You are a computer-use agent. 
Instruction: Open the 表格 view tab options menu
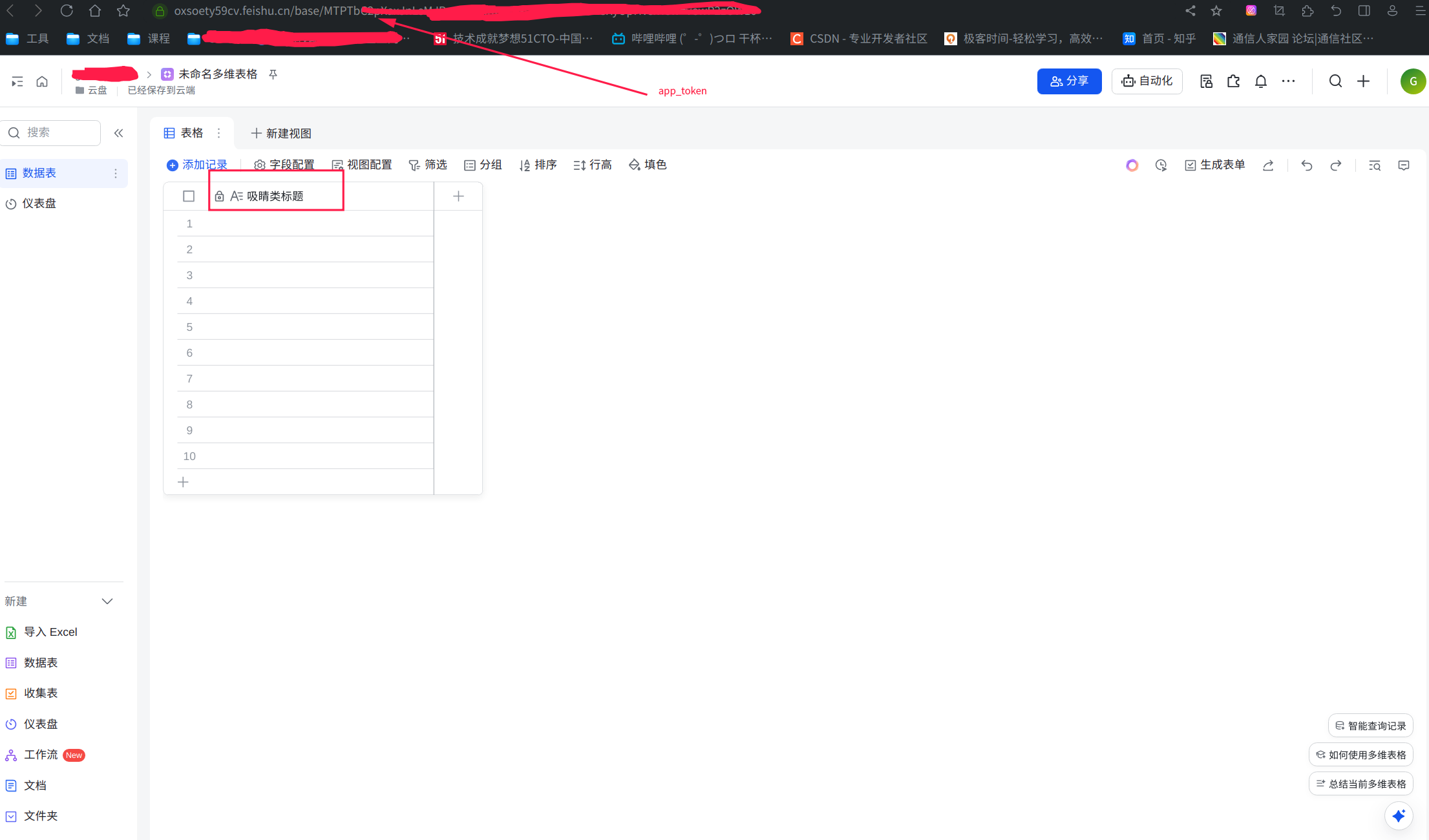pyautogui.click(x=219, y=133)
